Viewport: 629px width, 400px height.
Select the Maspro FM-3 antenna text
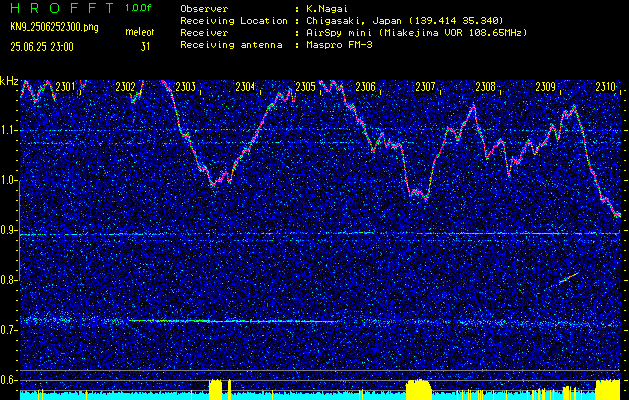point(339,45)
